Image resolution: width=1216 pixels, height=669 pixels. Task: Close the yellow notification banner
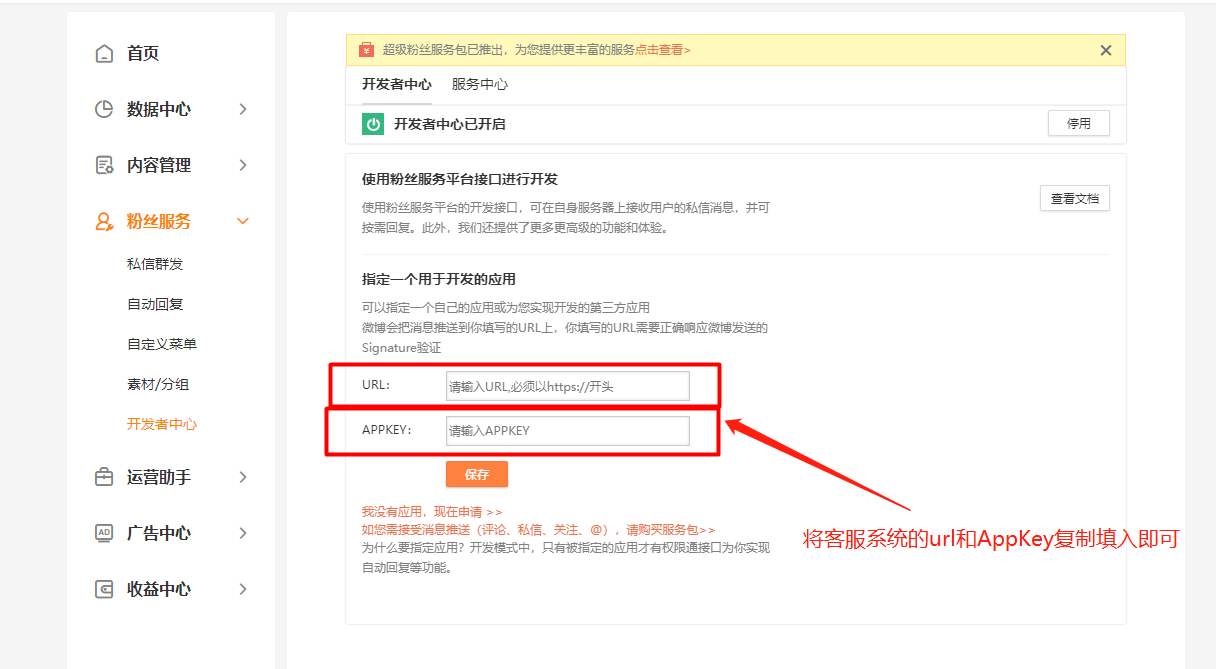pos(1105,50)
